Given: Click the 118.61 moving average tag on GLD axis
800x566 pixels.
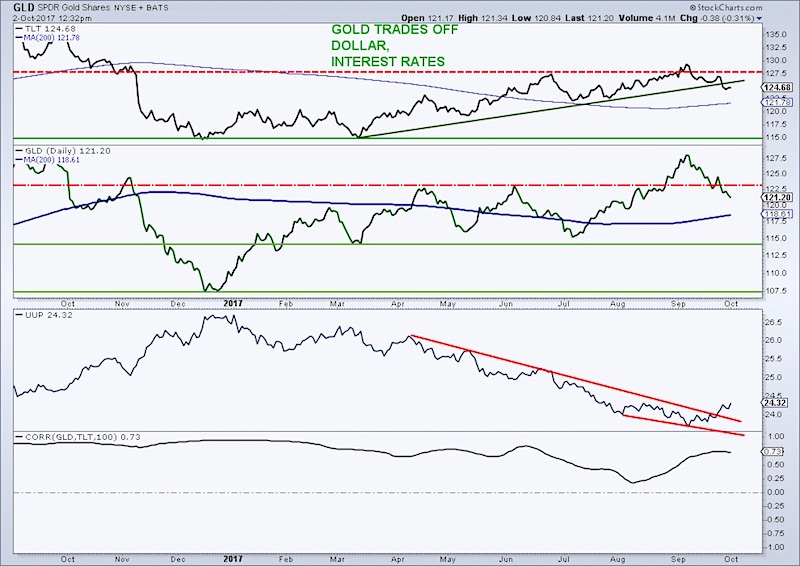Looking at the screenshot, I should pos(778,214).
